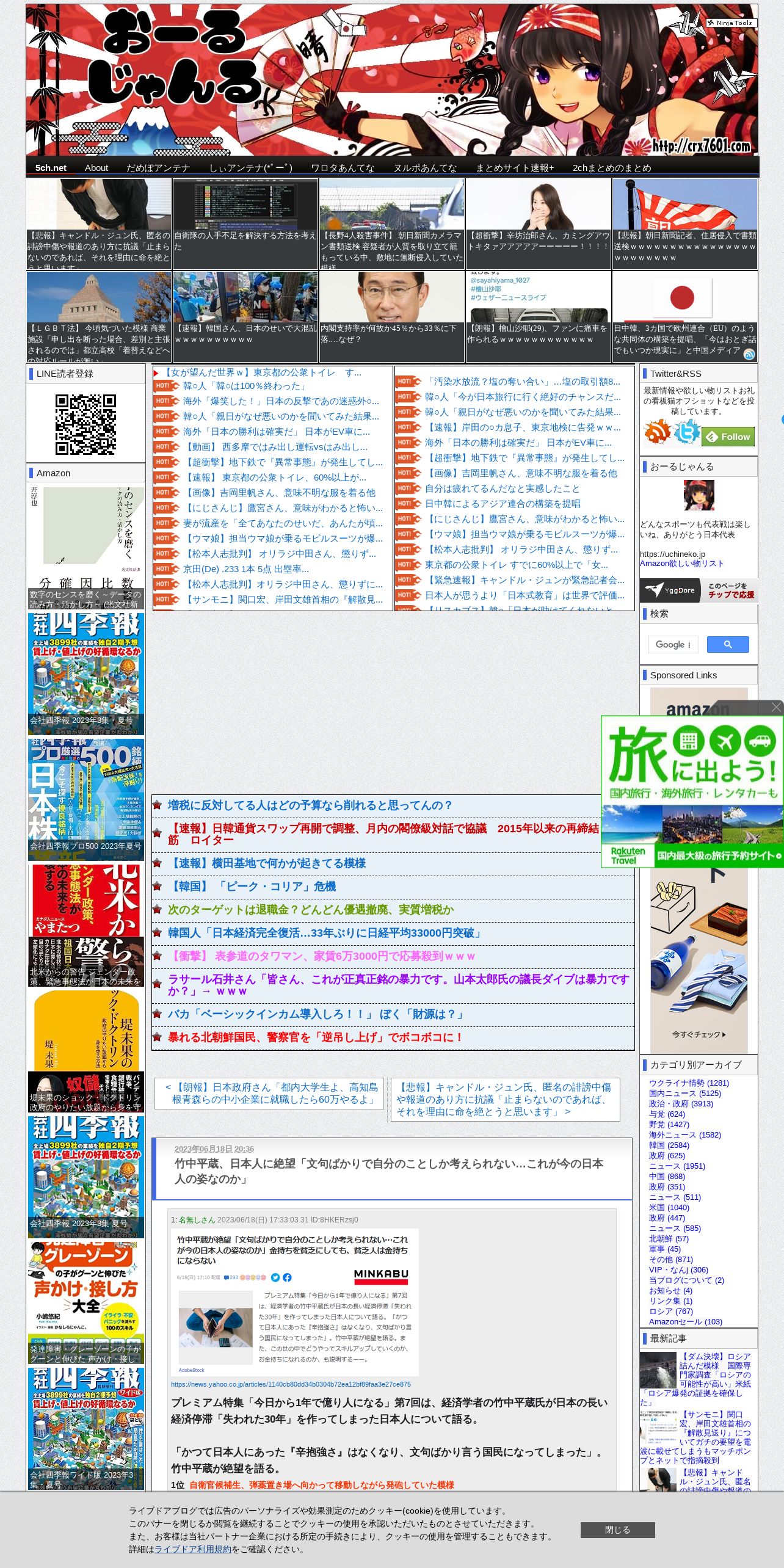
Task: Open thumbnail about キャンドル・ジュン氏 protest
Action: [99, 224]
